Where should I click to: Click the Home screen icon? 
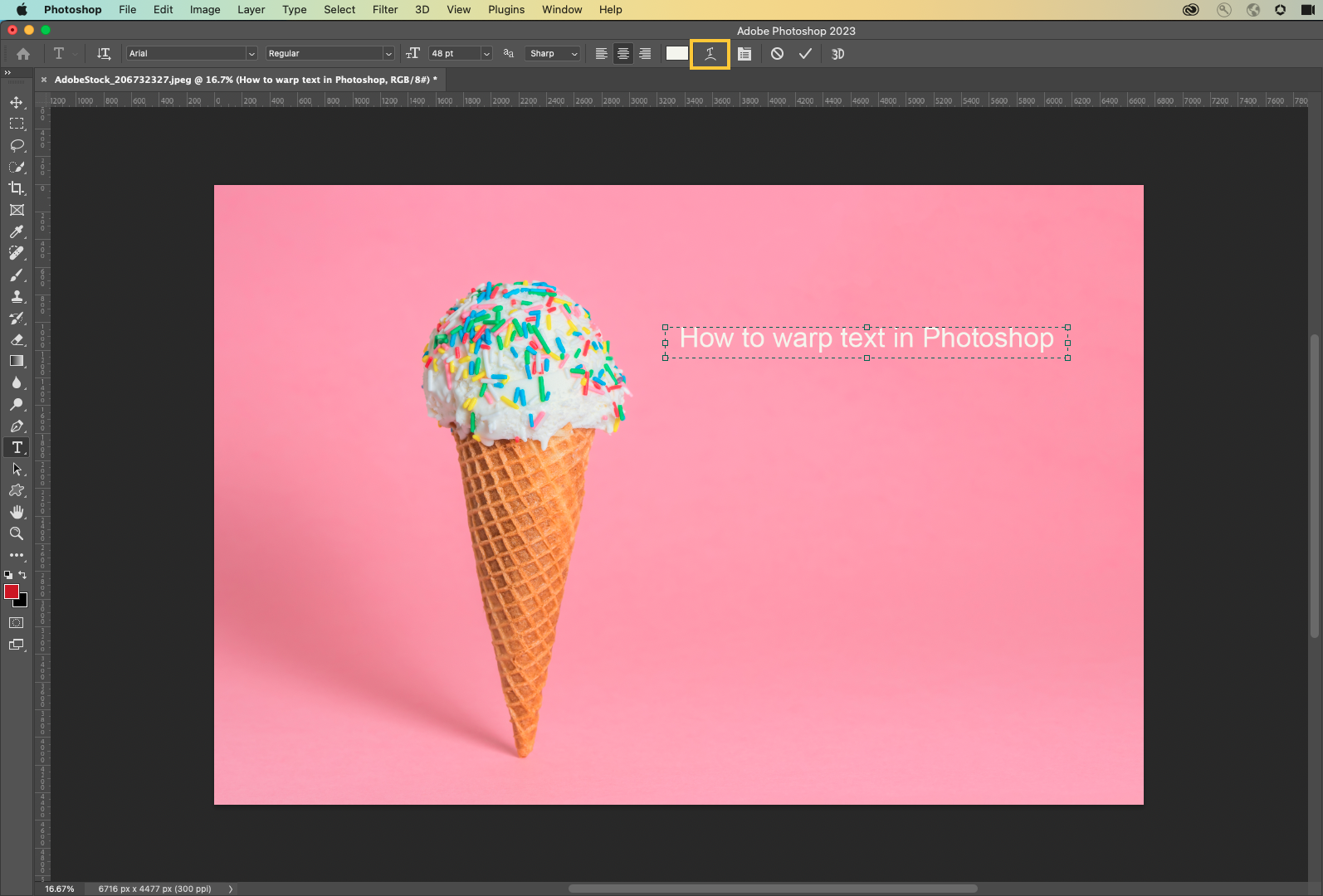23,54
